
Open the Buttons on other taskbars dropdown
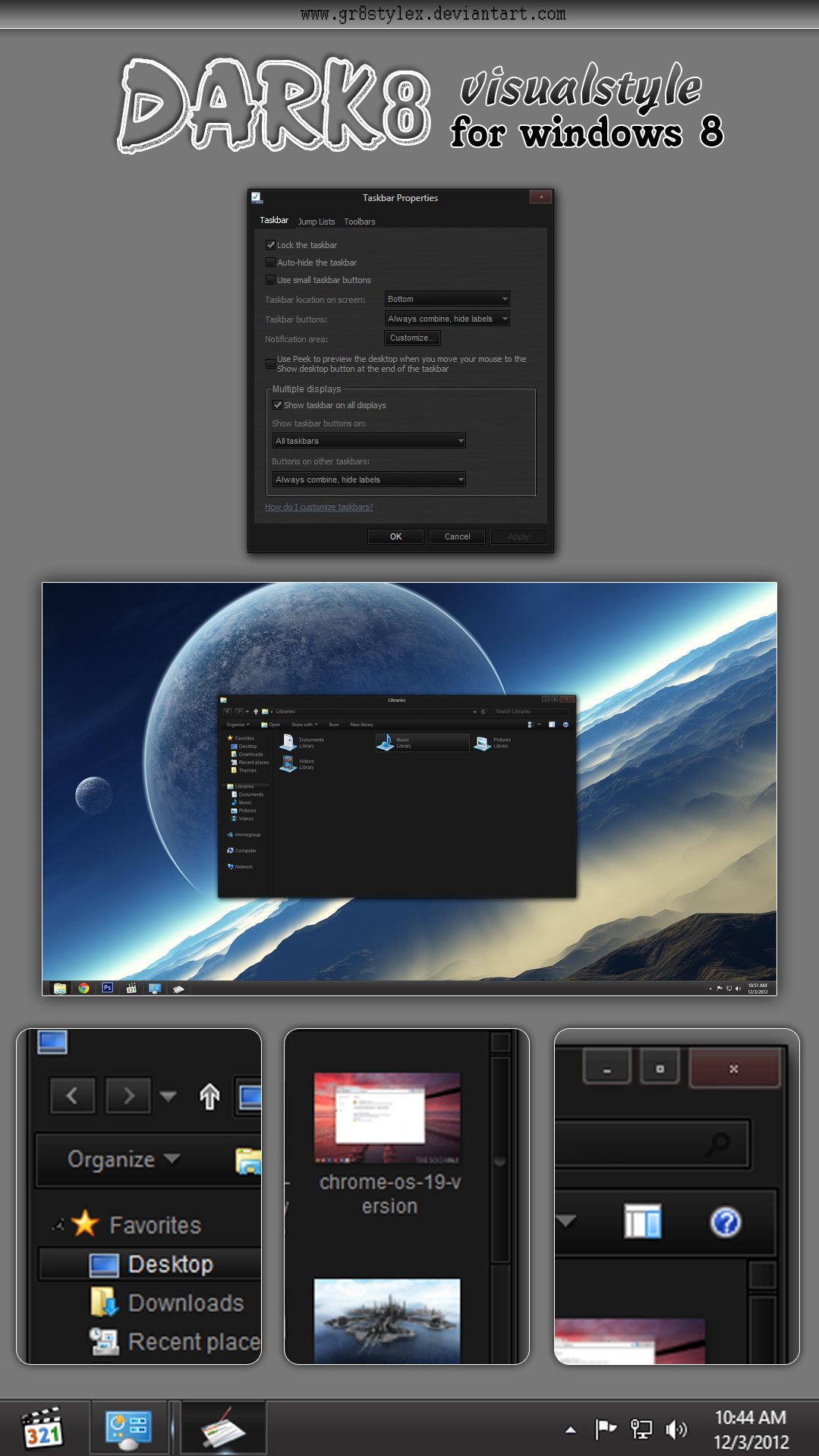coord(369,480)
